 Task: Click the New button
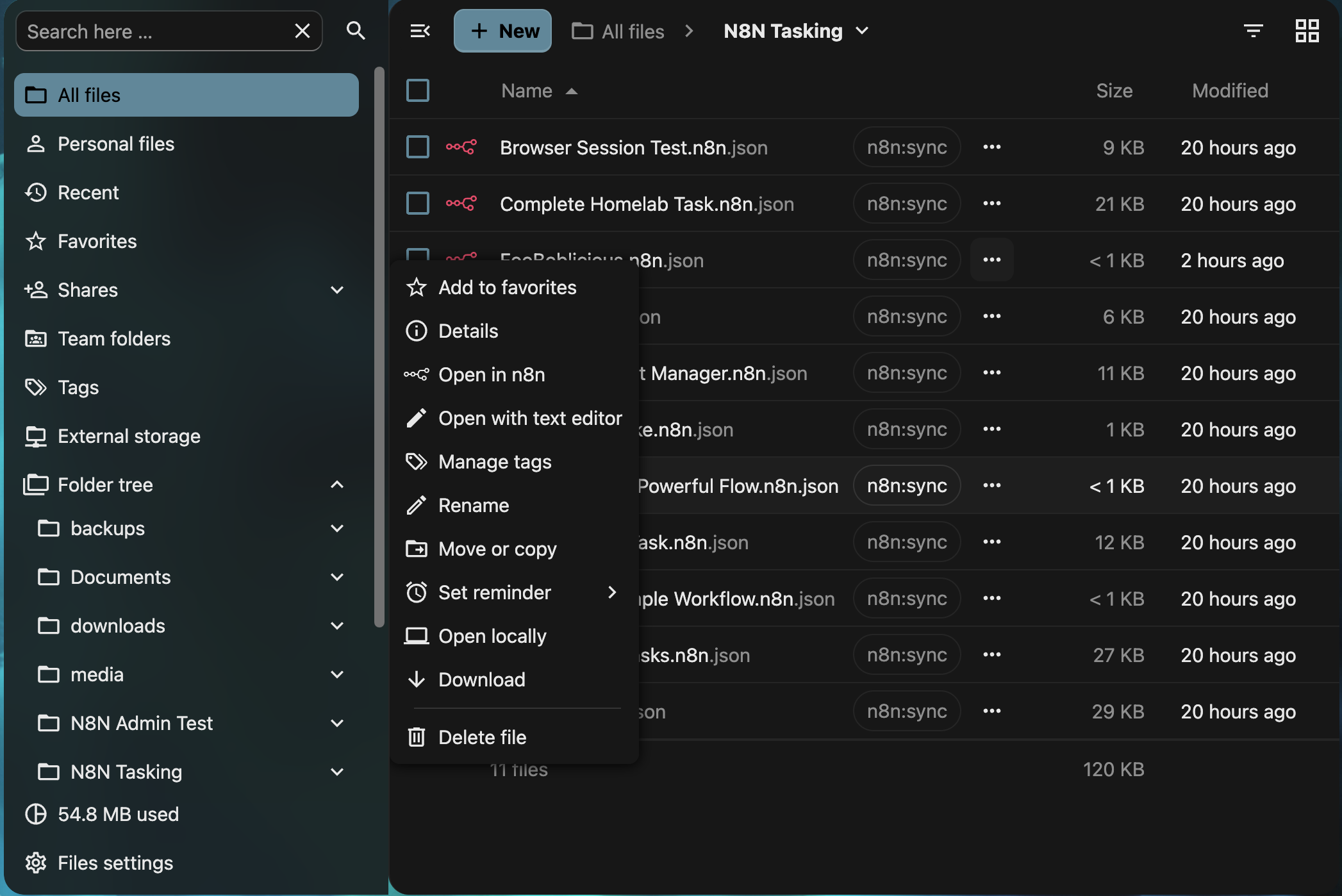[503, 31]
